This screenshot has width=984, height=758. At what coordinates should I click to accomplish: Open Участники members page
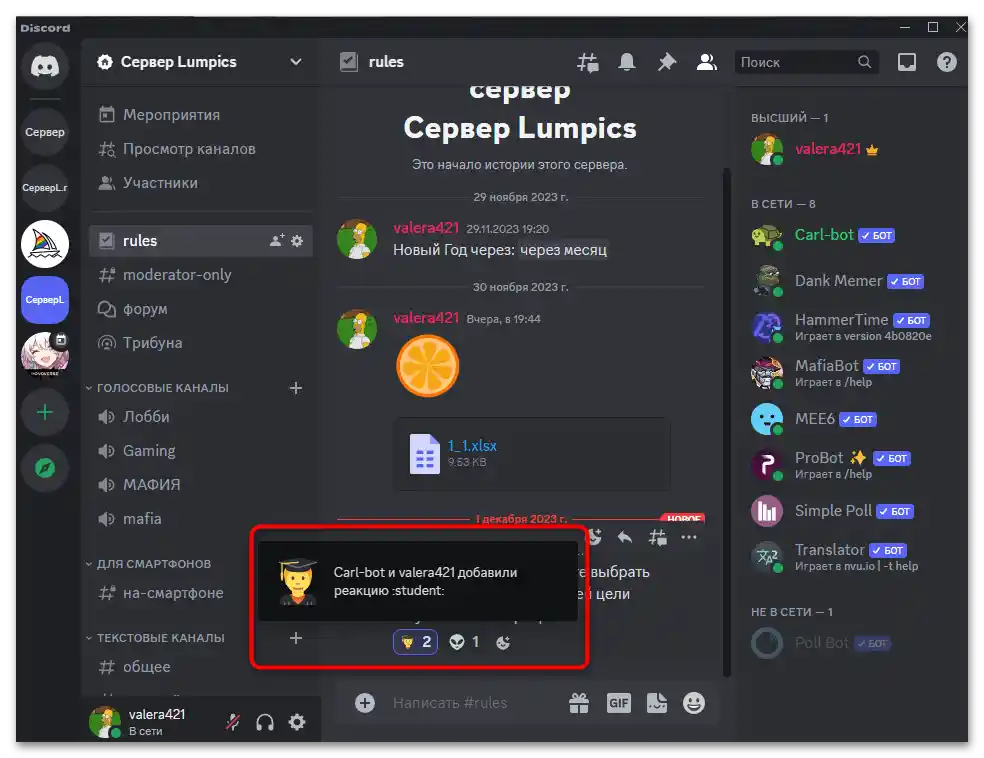pyautogui.click(x=201, y=183)
